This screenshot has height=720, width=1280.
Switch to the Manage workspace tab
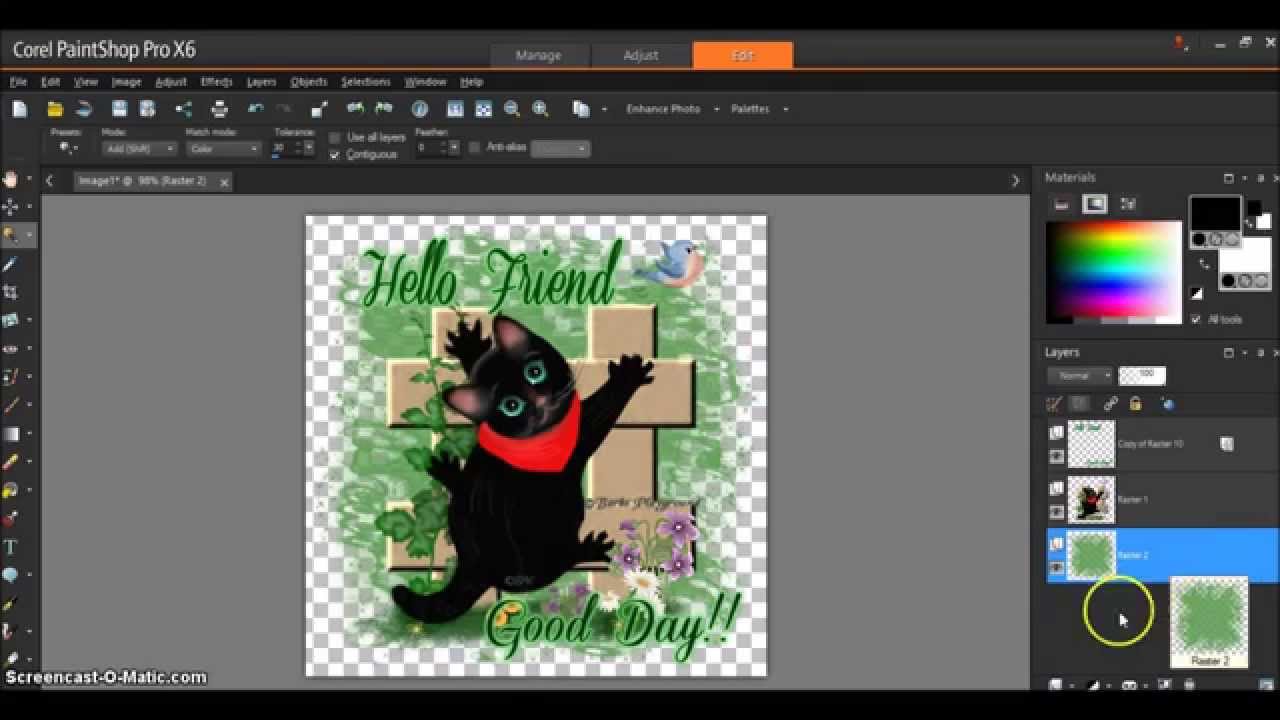[x=539, y=55]
